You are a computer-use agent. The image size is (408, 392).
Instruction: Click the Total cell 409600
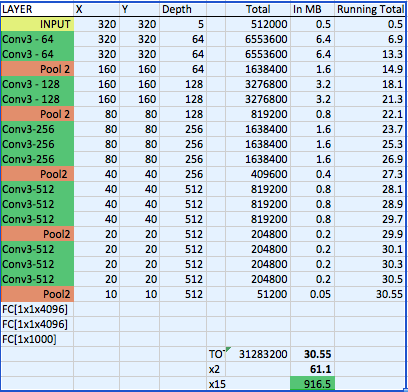click(x=258, y=174)
